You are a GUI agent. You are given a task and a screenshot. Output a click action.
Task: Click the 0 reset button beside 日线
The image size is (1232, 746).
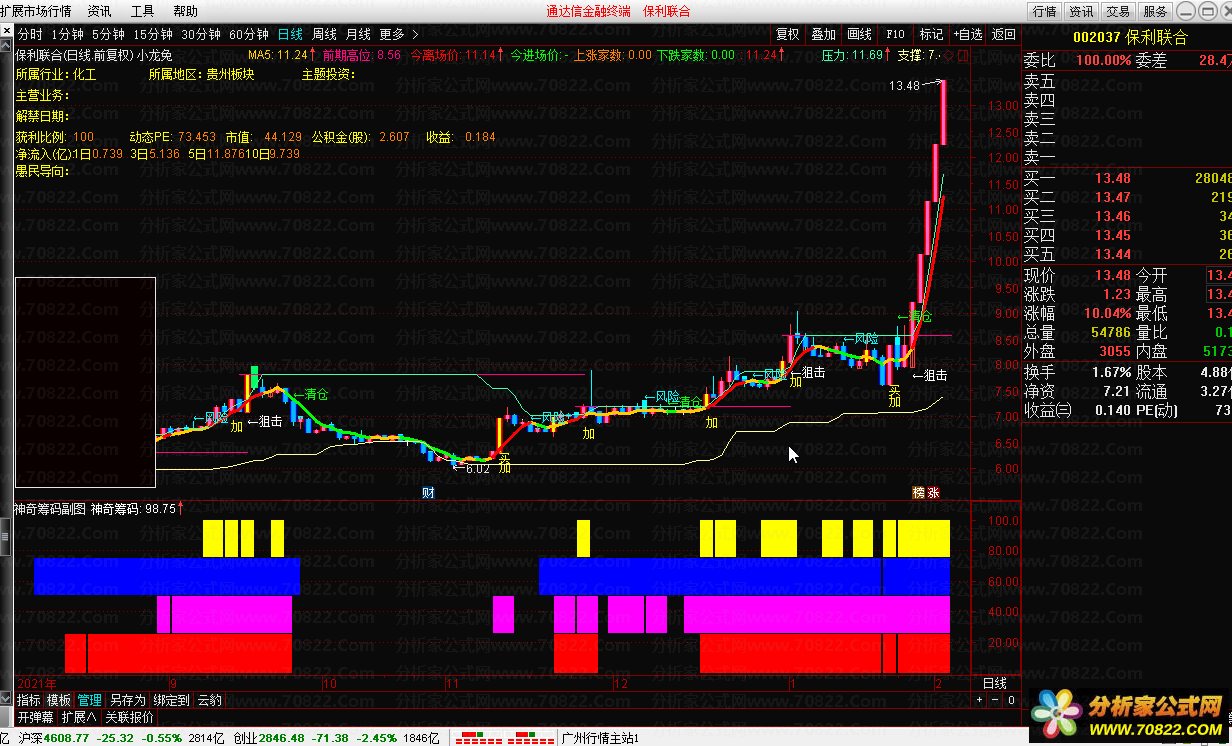(x=1011, y=700)
